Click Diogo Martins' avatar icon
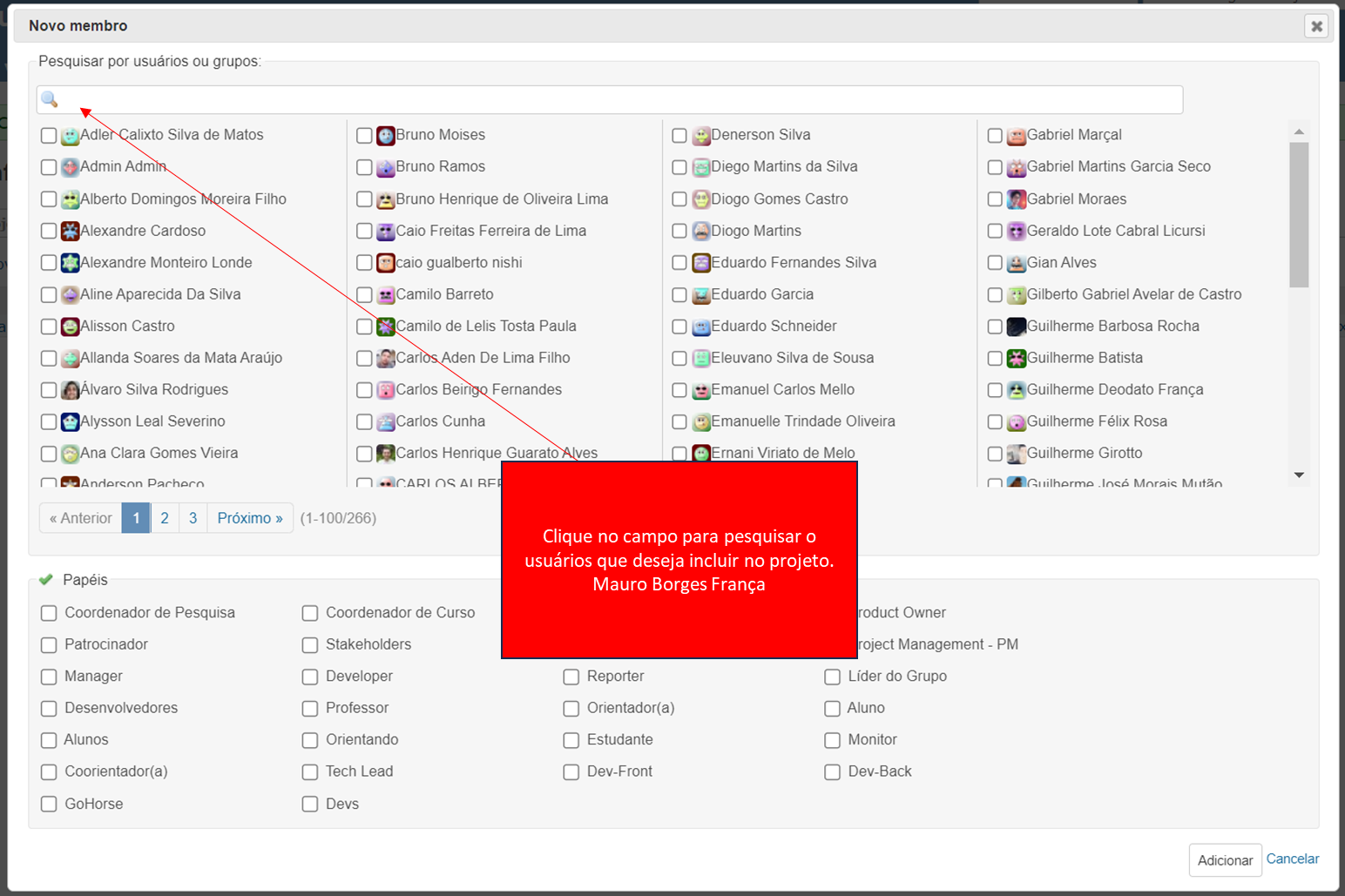Viewport: 1345px width, 896px height. pos(701,232)
